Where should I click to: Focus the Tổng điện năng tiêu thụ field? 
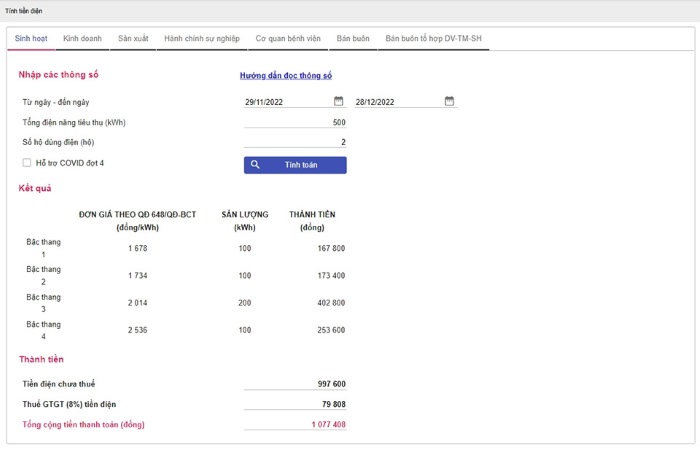295,122
